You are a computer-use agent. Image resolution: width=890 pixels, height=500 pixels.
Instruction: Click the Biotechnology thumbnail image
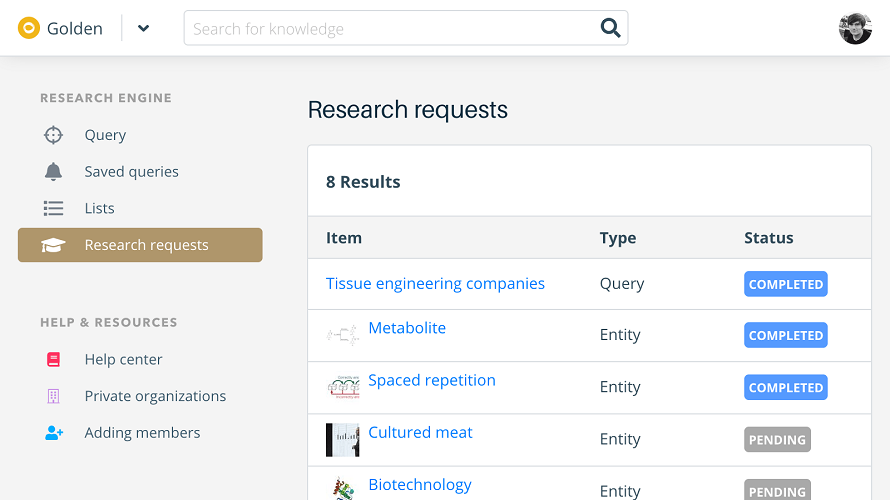click(343, 489)
